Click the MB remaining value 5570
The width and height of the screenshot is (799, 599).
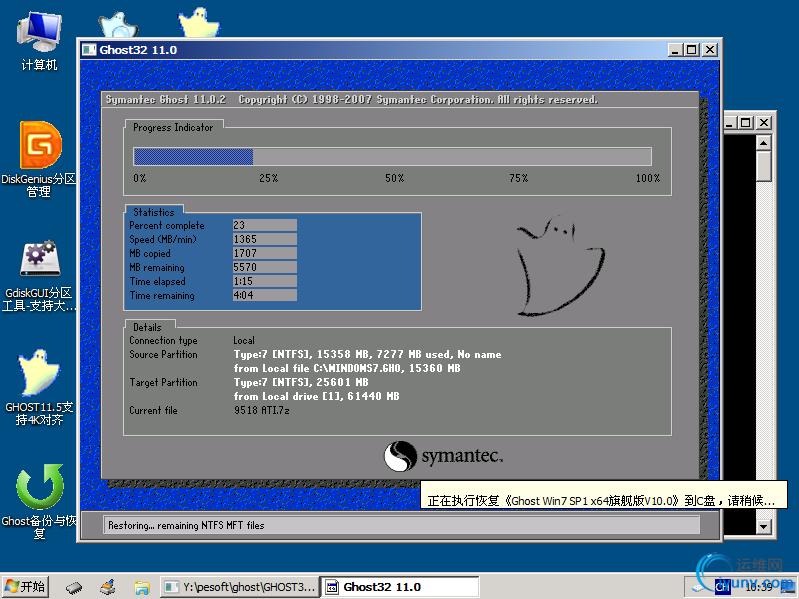(264, 267)
